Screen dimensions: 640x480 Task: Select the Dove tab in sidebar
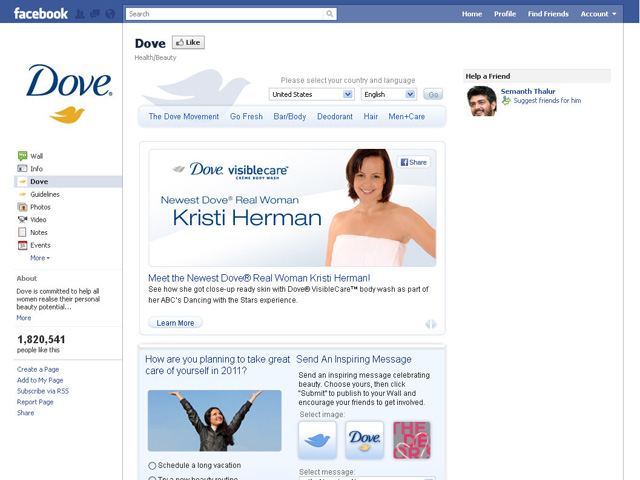click(x=68, y=182)
